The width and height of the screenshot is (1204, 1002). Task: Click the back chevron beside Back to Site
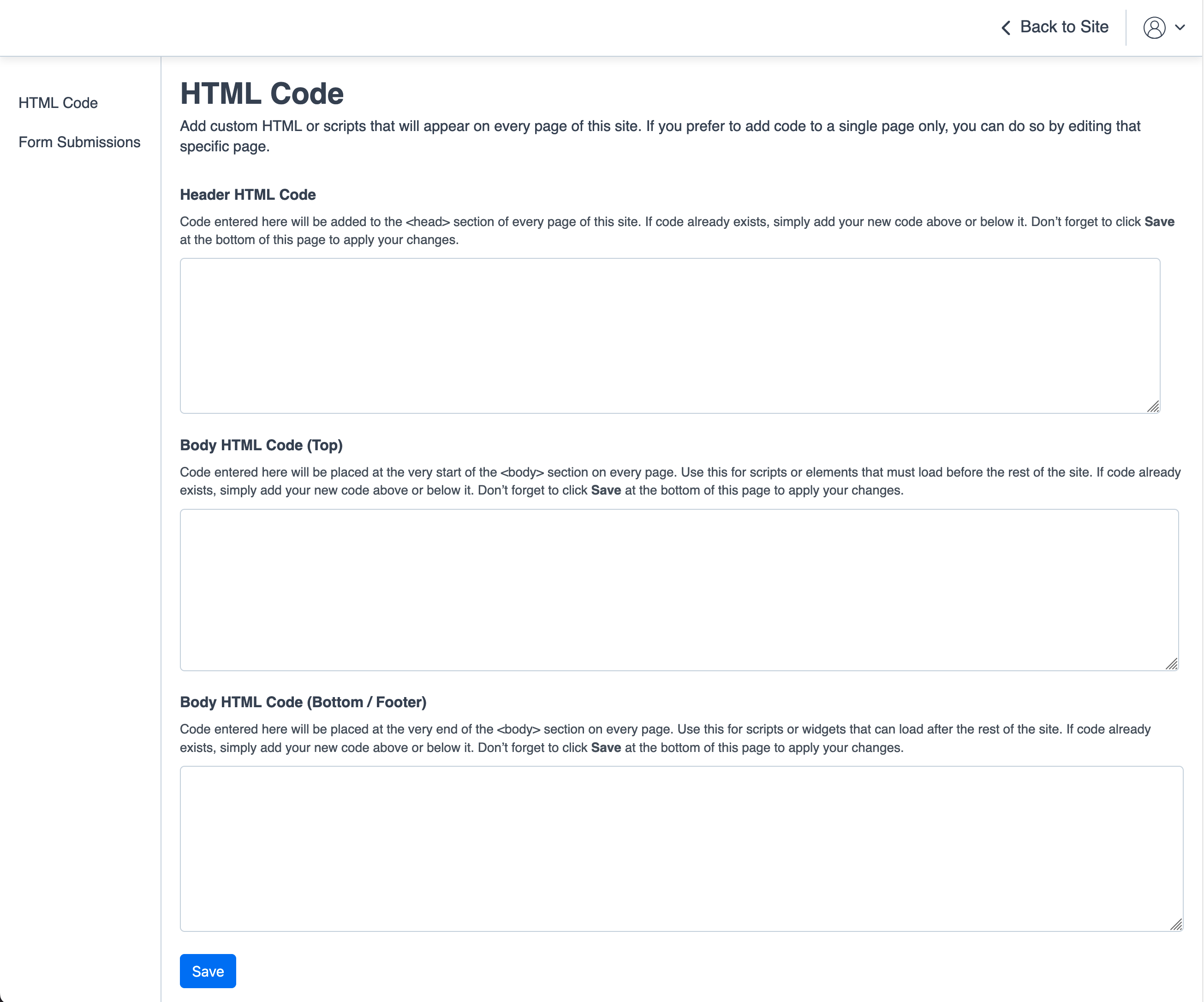coord(1006,28)
